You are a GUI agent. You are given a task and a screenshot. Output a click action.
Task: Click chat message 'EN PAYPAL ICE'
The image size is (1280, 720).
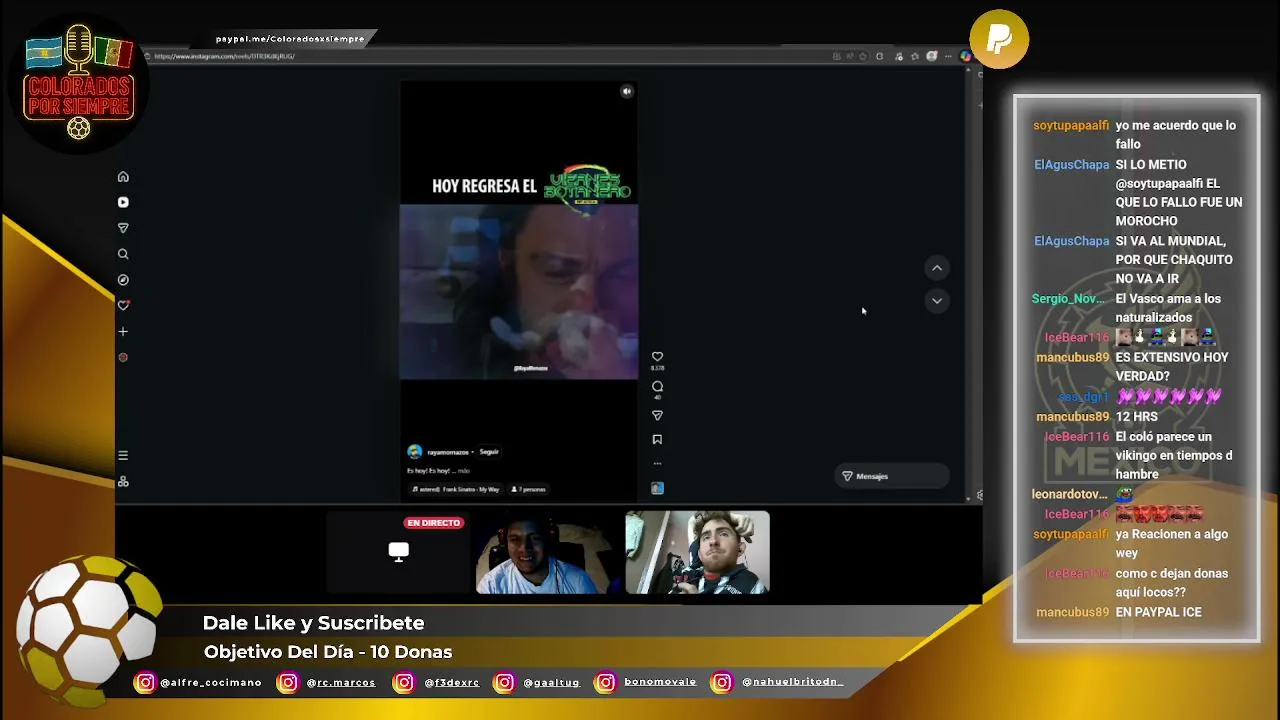point(1158,612)
